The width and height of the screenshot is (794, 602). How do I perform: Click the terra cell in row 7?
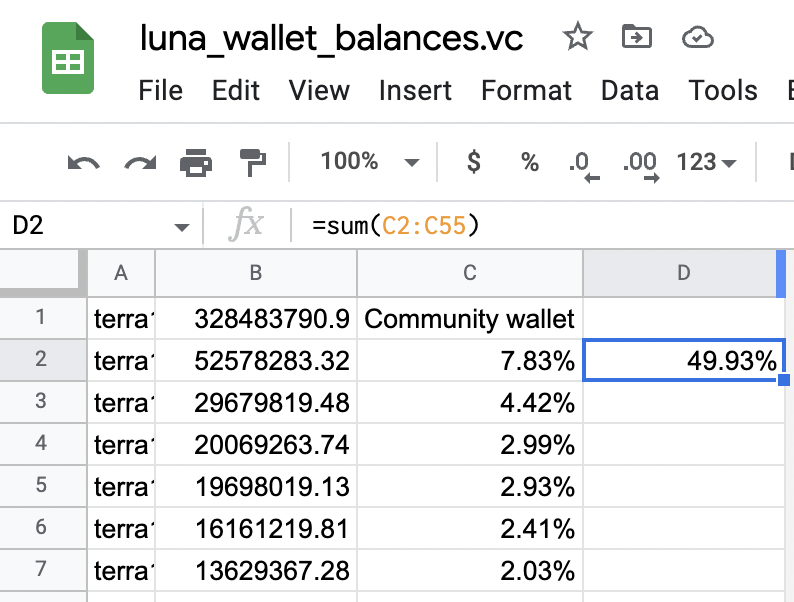[x=121, y=570]
